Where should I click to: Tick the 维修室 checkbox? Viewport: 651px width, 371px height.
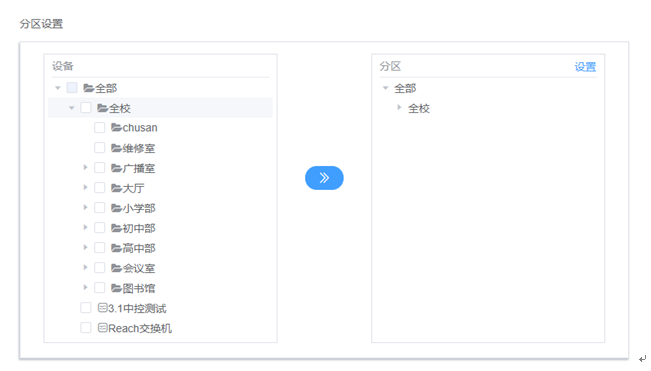pyautogui.click(x=100, y=148)
